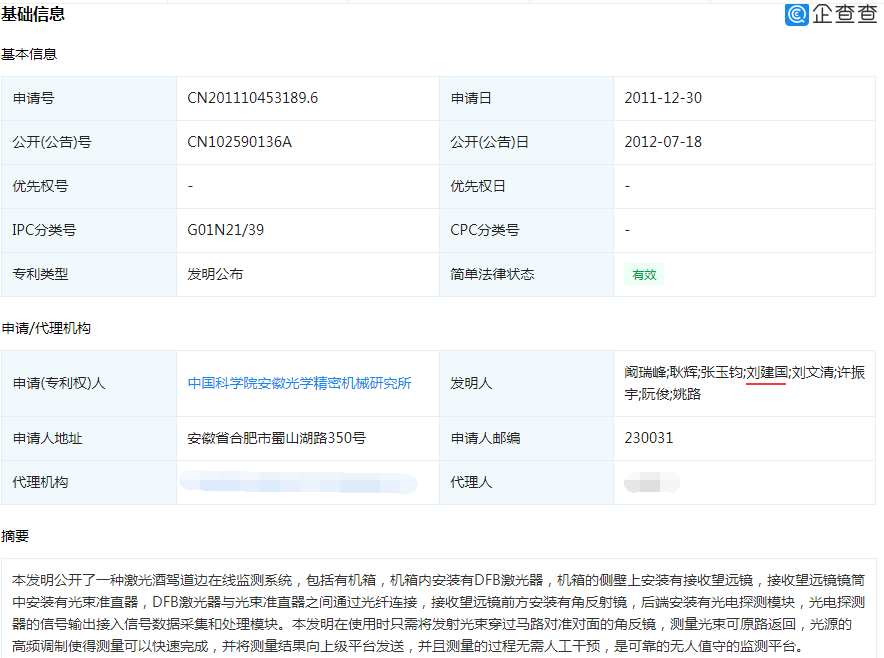Screen dimensions: 884x658
Task: Open the 中国科学院安徽光学精密机械研究所 link
Action: coord(299,383)
